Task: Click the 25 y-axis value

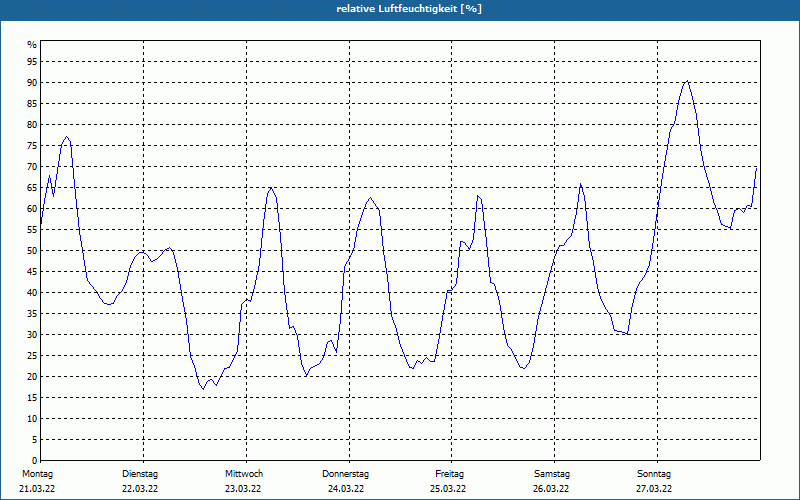Action: coord(32,356)
